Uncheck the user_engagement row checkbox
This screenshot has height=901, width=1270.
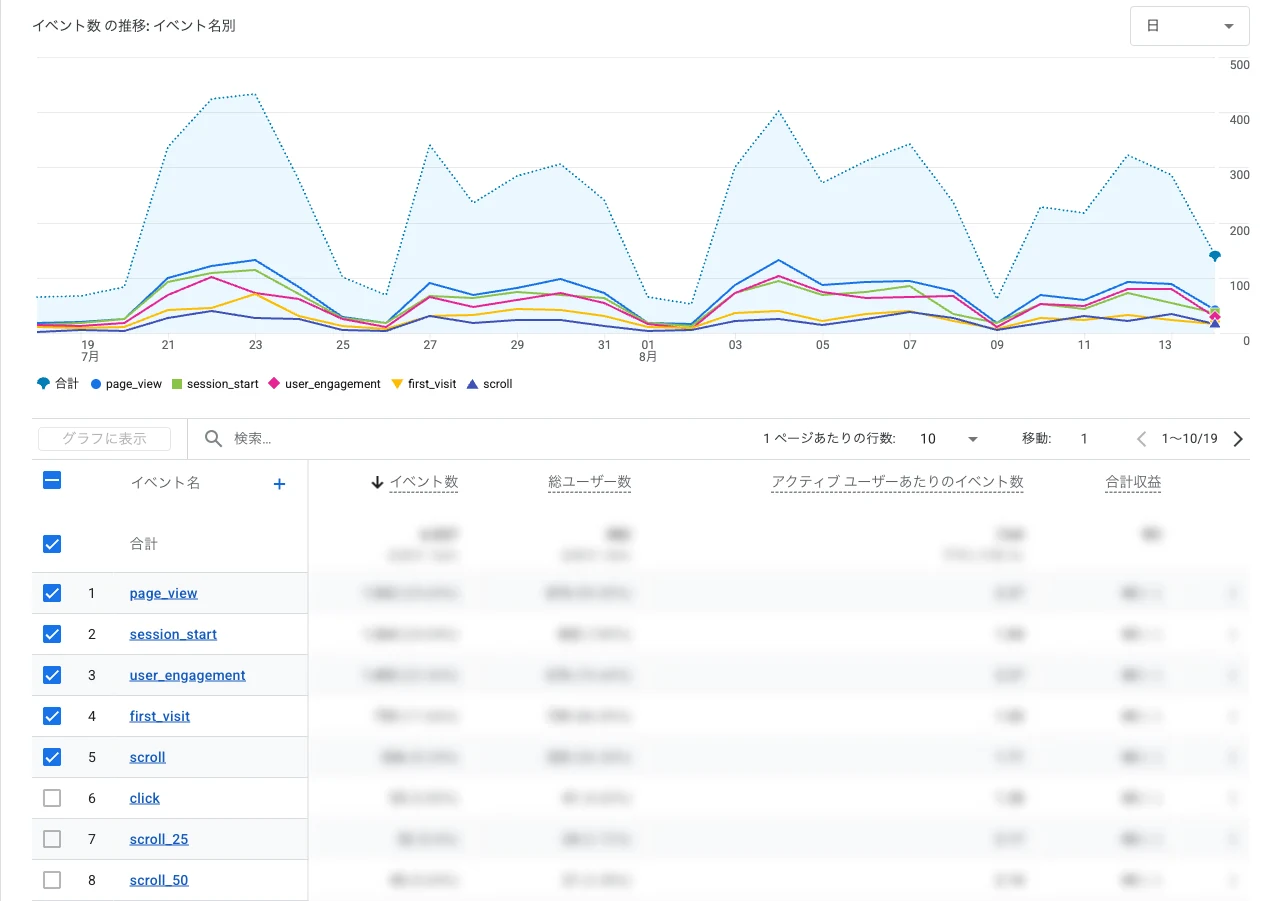(52, 675)
